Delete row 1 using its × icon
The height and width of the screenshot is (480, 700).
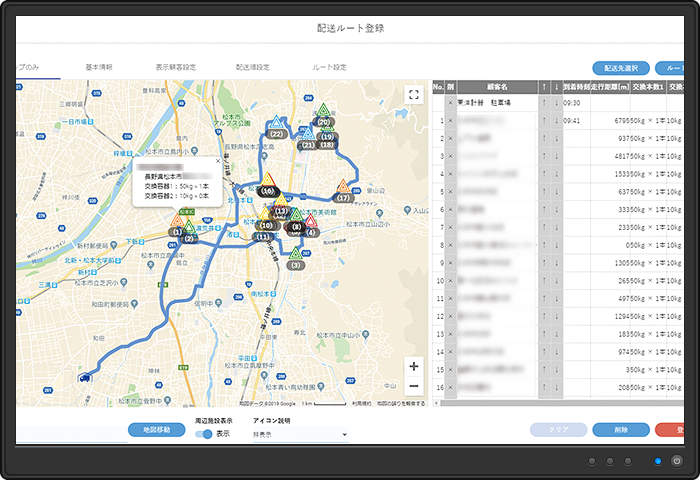[x=450, y=122]
